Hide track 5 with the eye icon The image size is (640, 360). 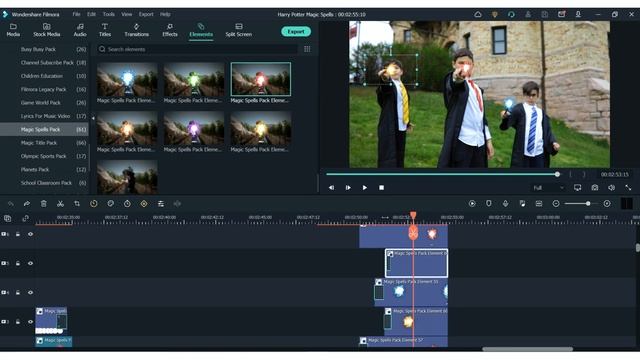click(x=30, y=263)
